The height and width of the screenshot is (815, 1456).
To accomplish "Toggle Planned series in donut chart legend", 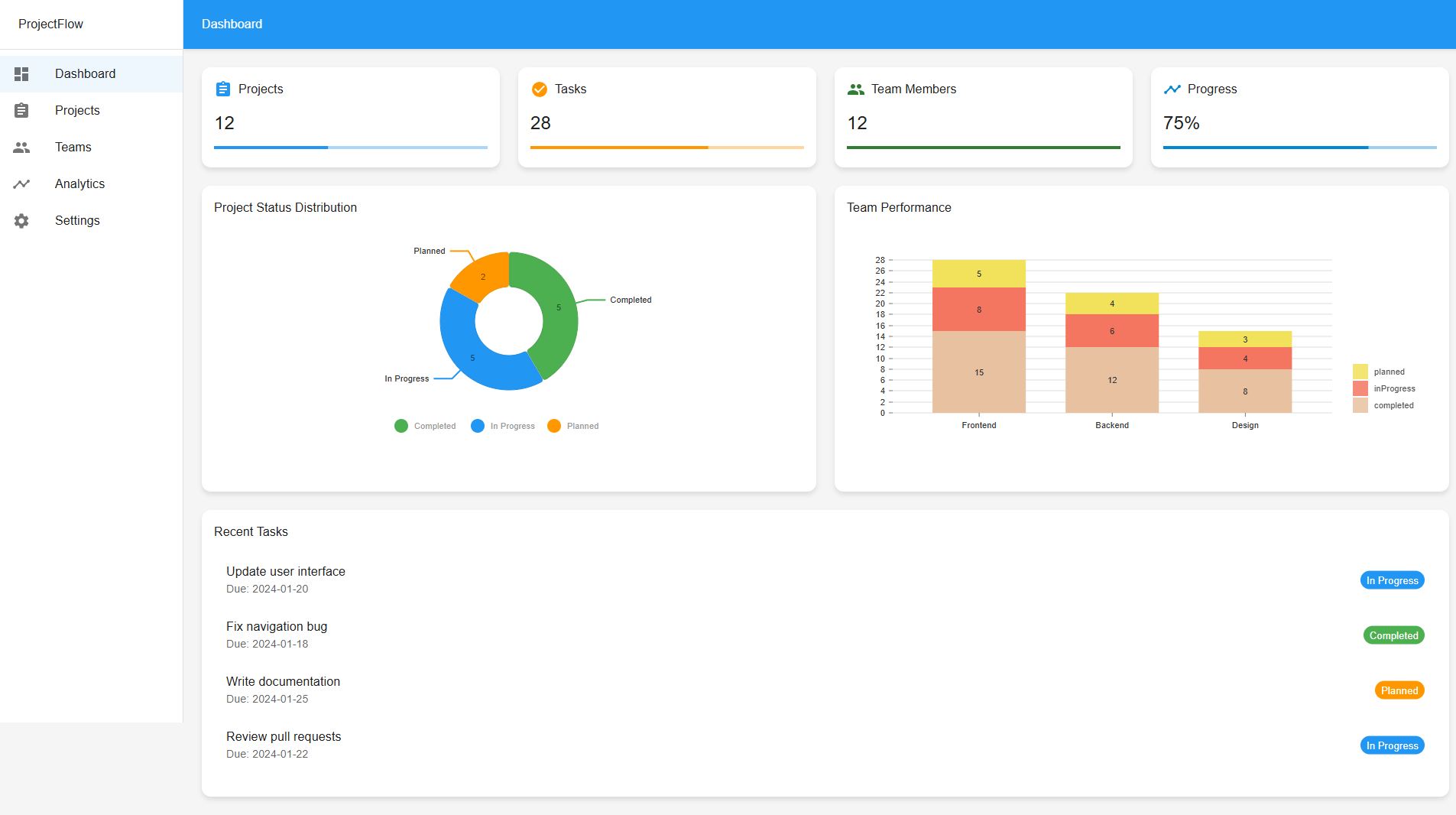I will tap(573, 426).
